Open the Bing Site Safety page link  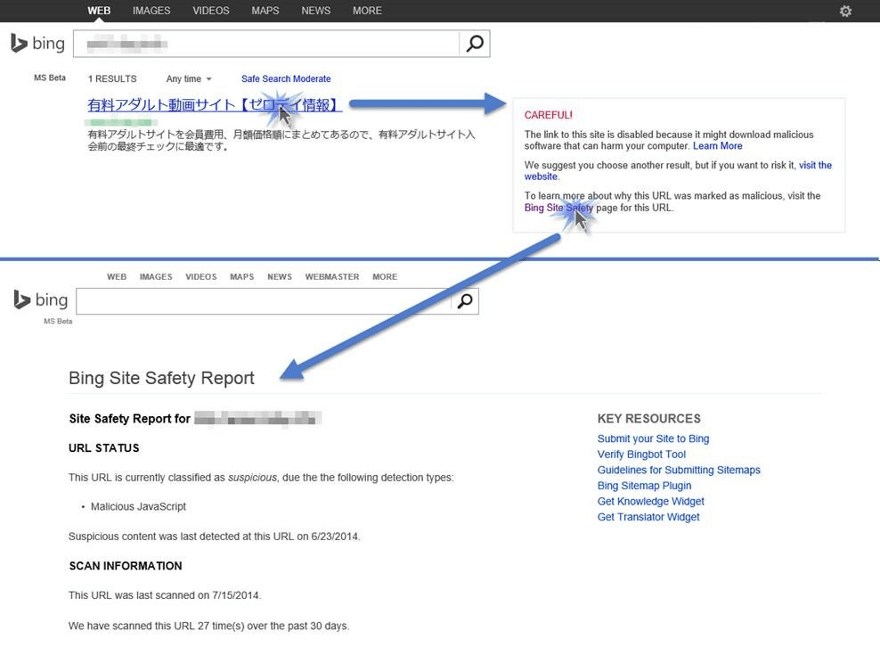point(557,206)
